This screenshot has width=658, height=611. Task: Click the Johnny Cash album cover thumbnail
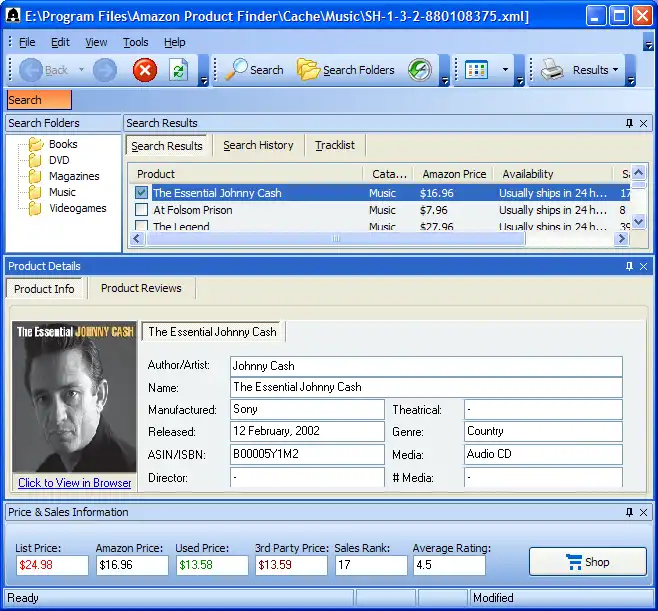[x=74, y=397]
